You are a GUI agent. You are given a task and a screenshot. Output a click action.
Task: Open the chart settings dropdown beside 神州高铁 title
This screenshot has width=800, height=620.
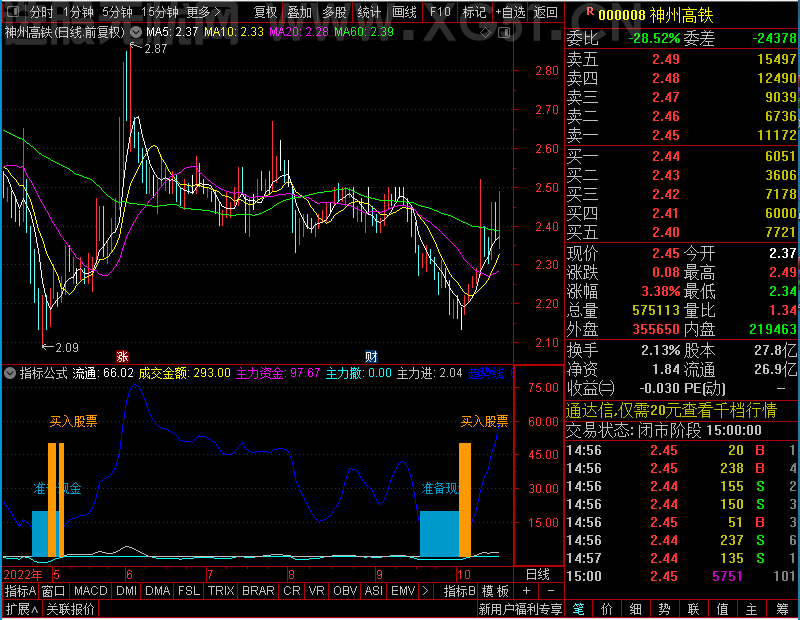pos(136,33)
